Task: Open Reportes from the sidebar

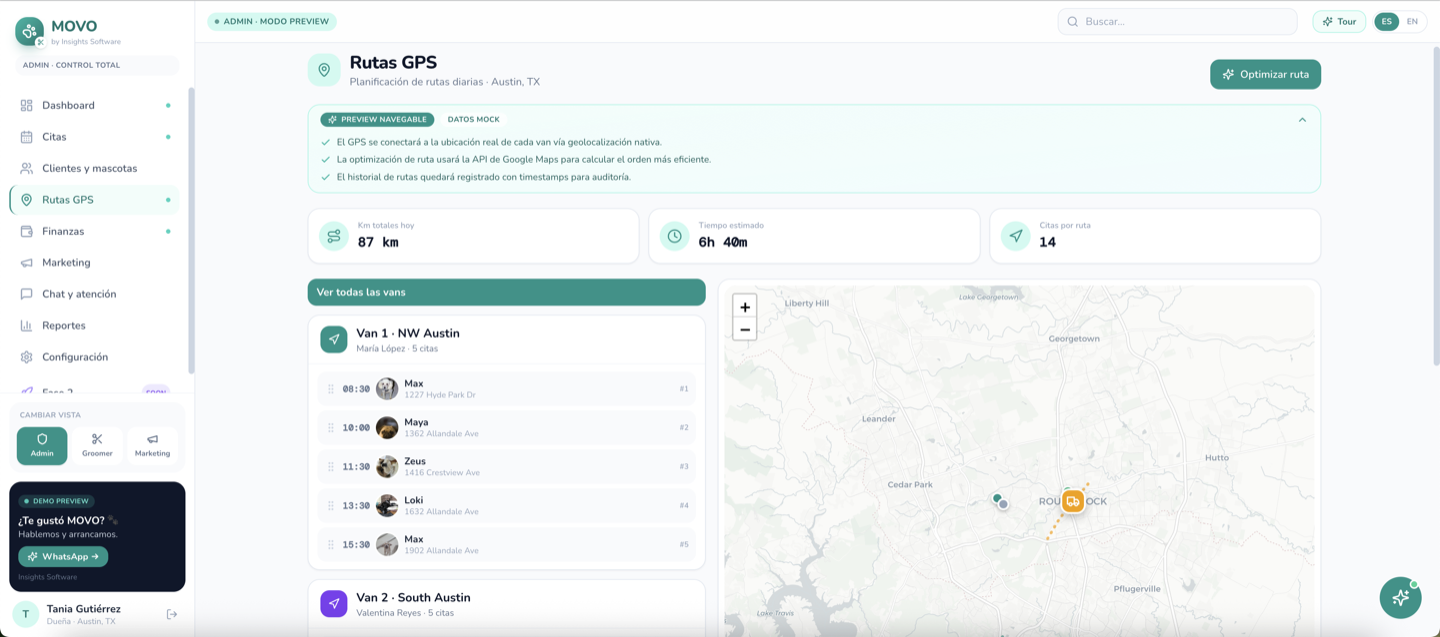Action: [x=94, y=325]
